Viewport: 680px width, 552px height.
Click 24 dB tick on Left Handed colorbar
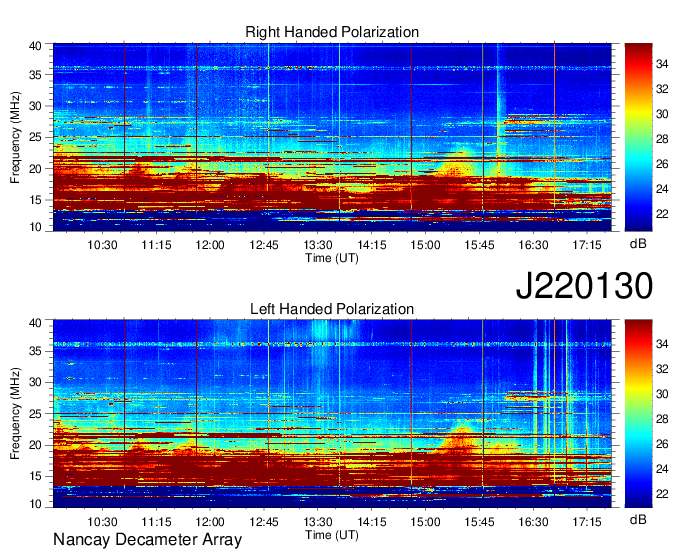click(x=662, y=469)
